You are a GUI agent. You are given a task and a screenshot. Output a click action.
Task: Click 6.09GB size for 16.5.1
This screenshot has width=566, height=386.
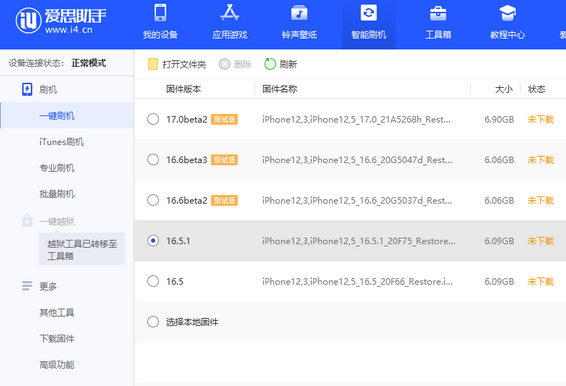click(x=499, y=241)
